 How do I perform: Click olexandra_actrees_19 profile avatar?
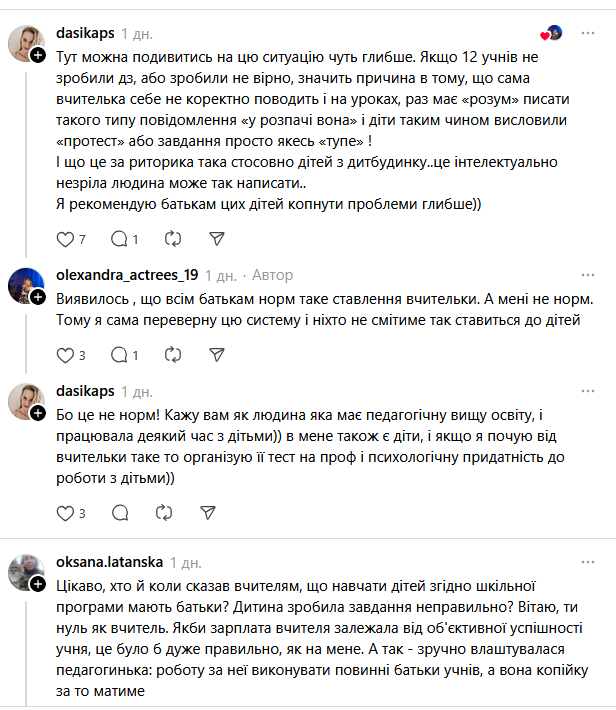[x=25, y=286]
